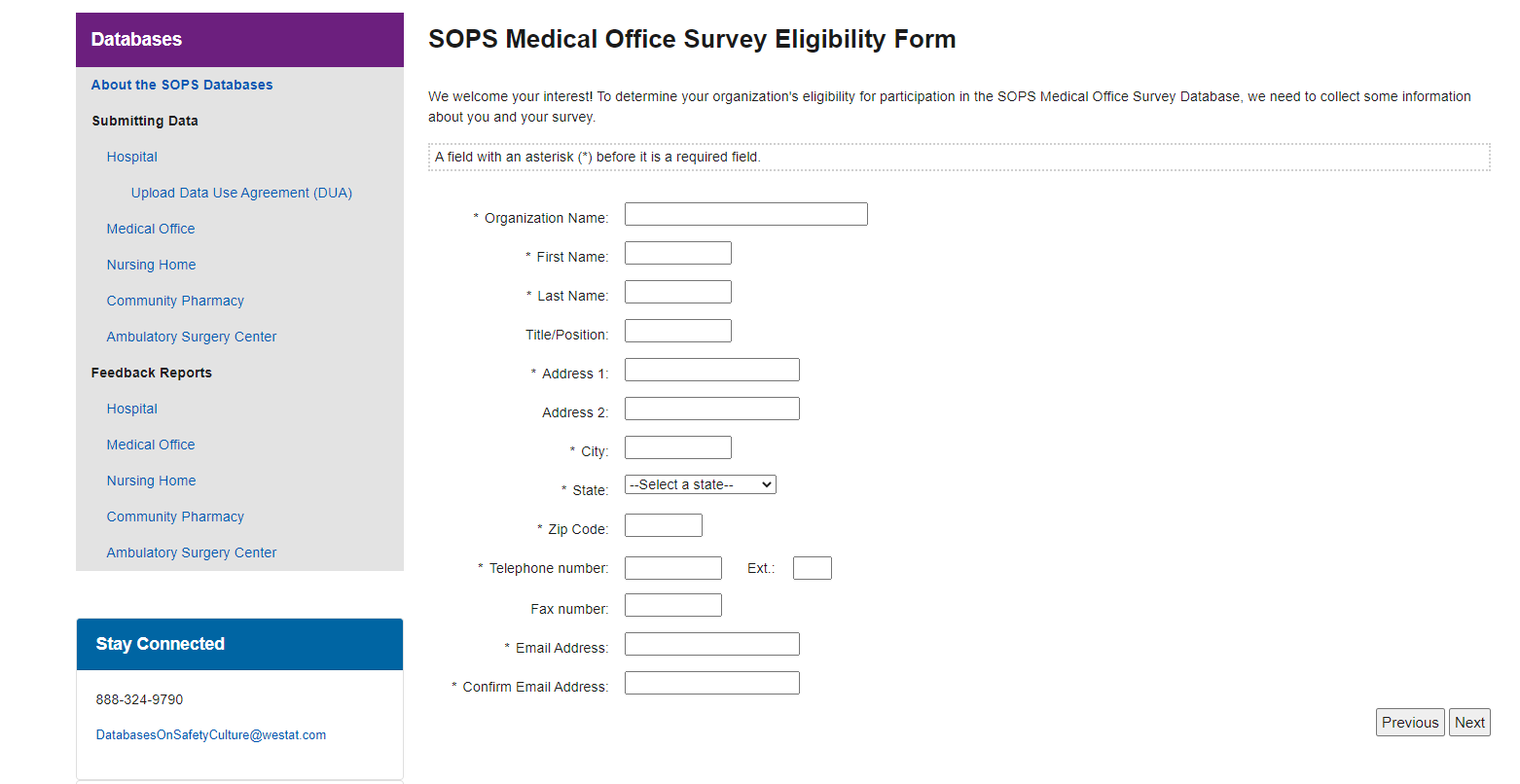The width and height of the screenshot is (1520, 784).
Task: Click the DatabasesOnSafetyCulture@westat.com email link
Action: (211, 735)
